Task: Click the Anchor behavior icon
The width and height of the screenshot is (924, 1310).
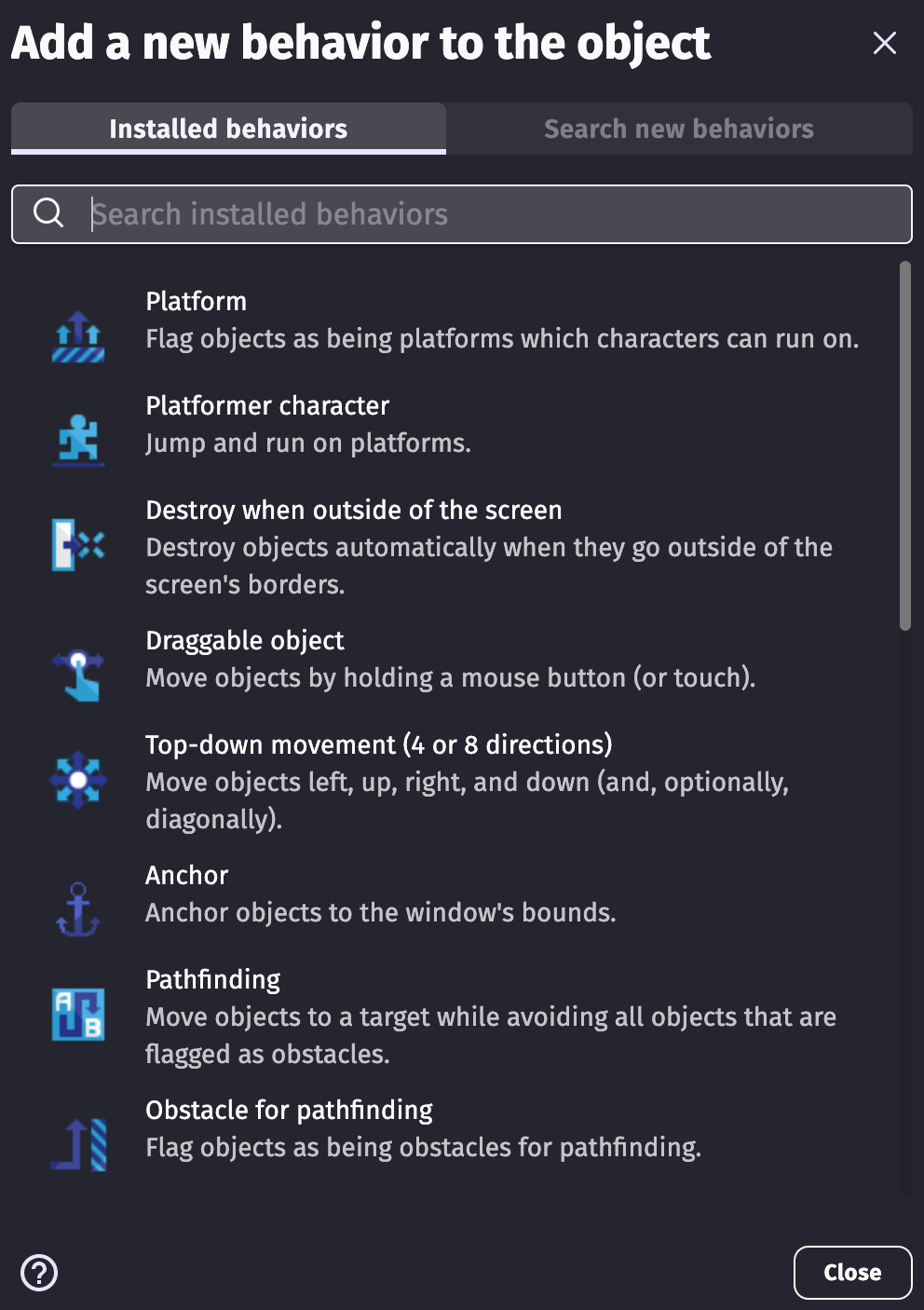Action: click(x=78, y=909)
